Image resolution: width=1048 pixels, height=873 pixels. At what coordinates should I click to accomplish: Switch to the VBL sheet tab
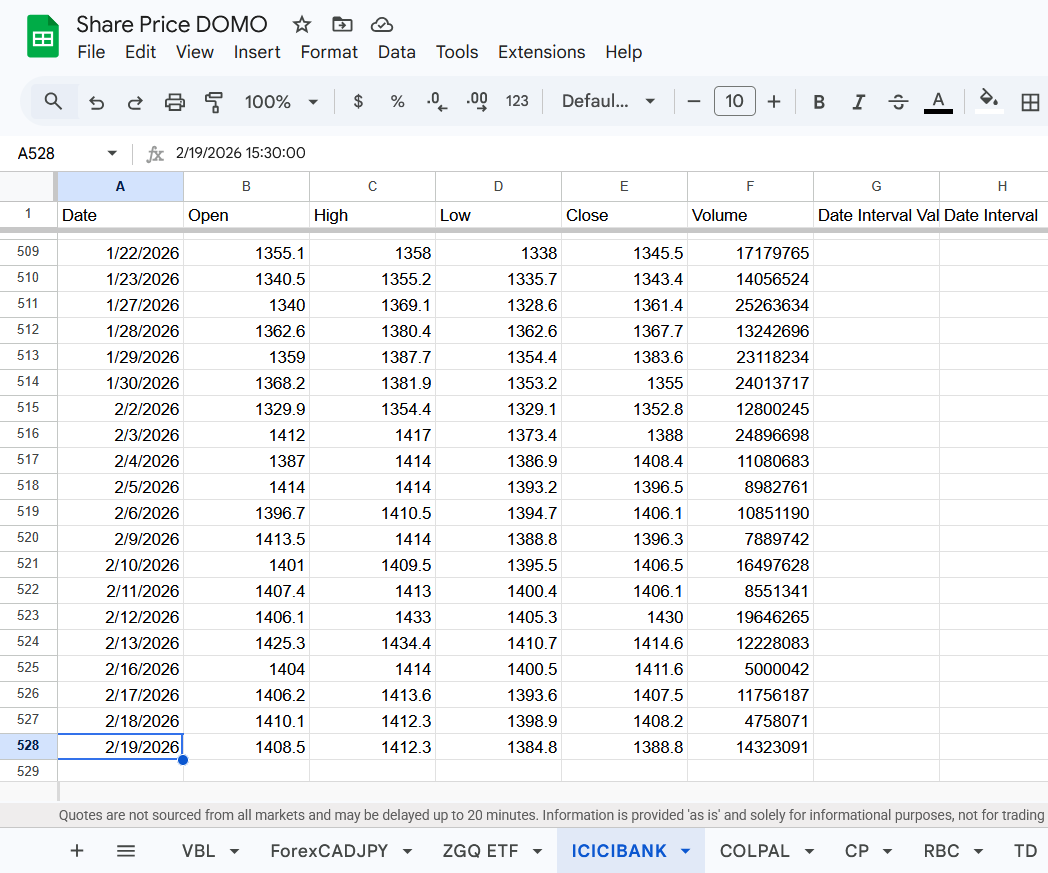coord(199,851)
